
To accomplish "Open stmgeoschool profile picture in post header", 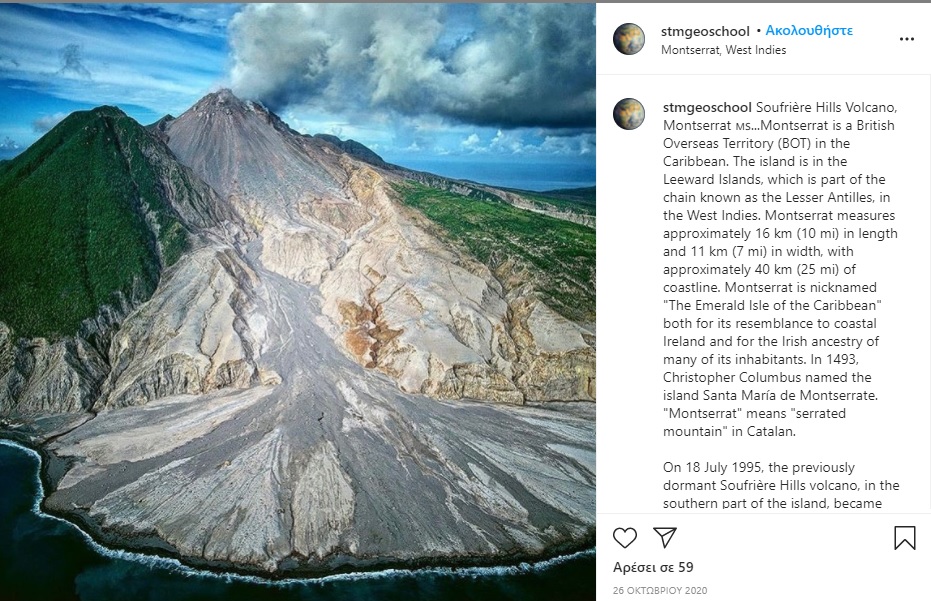I will 629,39.
